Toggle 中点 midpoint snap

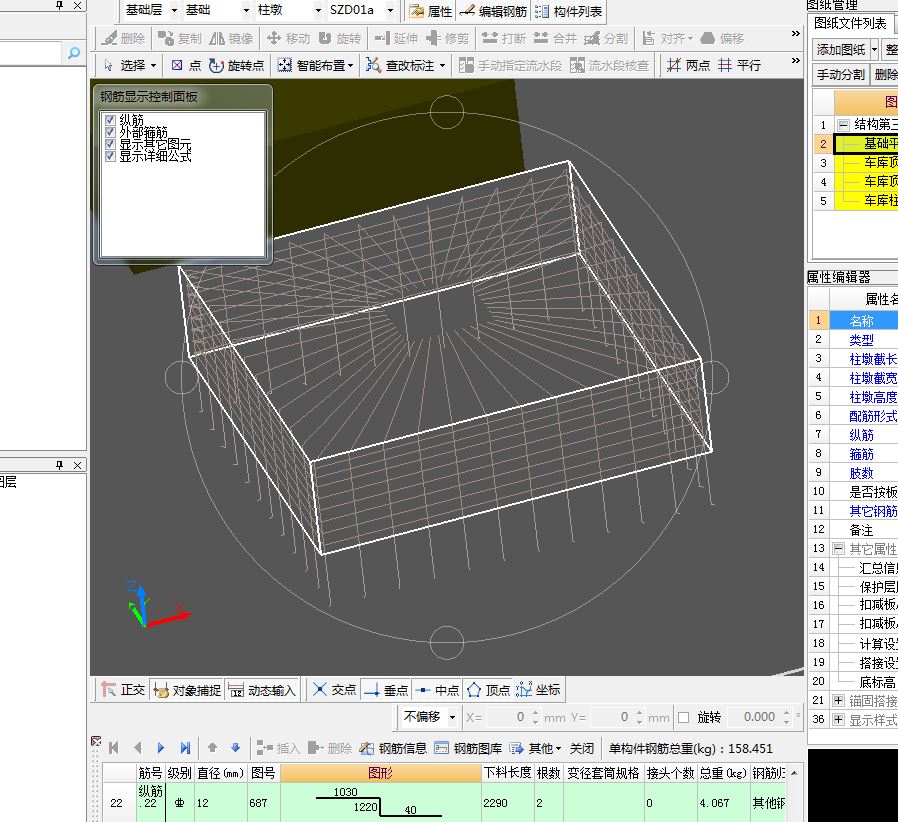pyautogui.click(x=437, y=690)
